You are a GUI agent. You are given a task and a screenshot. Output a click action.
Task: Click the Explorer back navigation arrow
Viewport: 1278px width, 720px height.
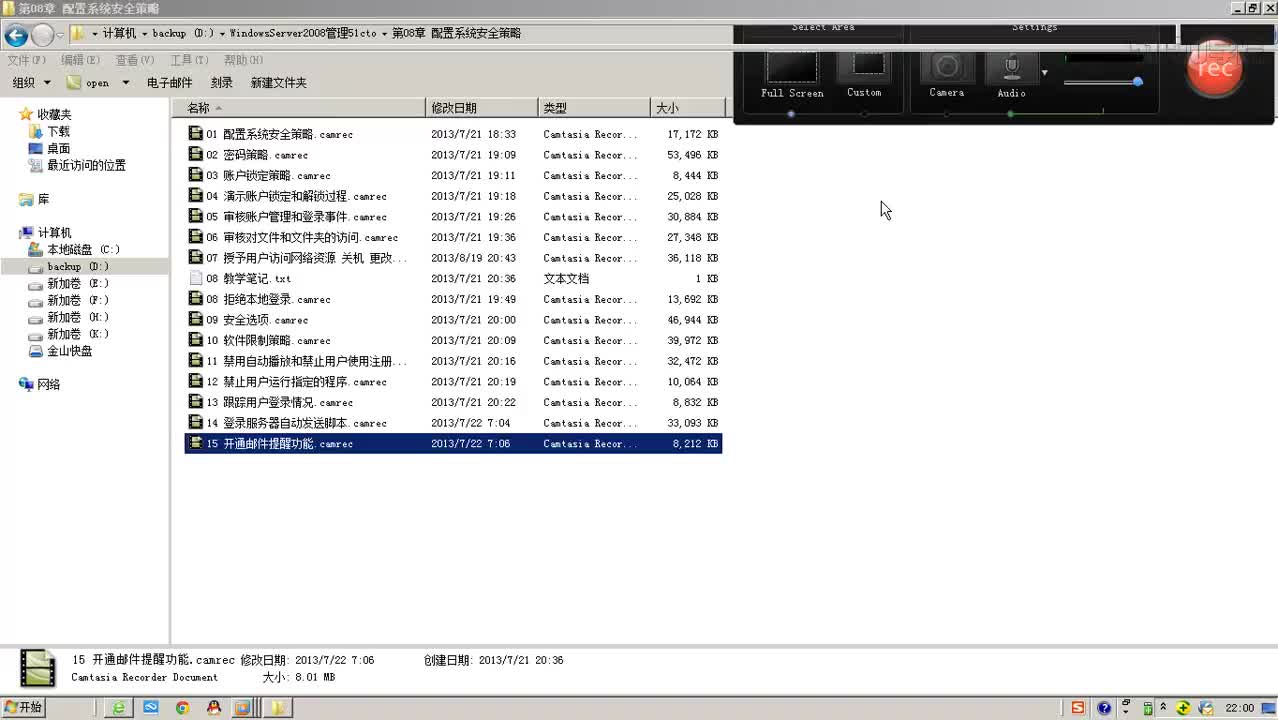coord(15,36)
